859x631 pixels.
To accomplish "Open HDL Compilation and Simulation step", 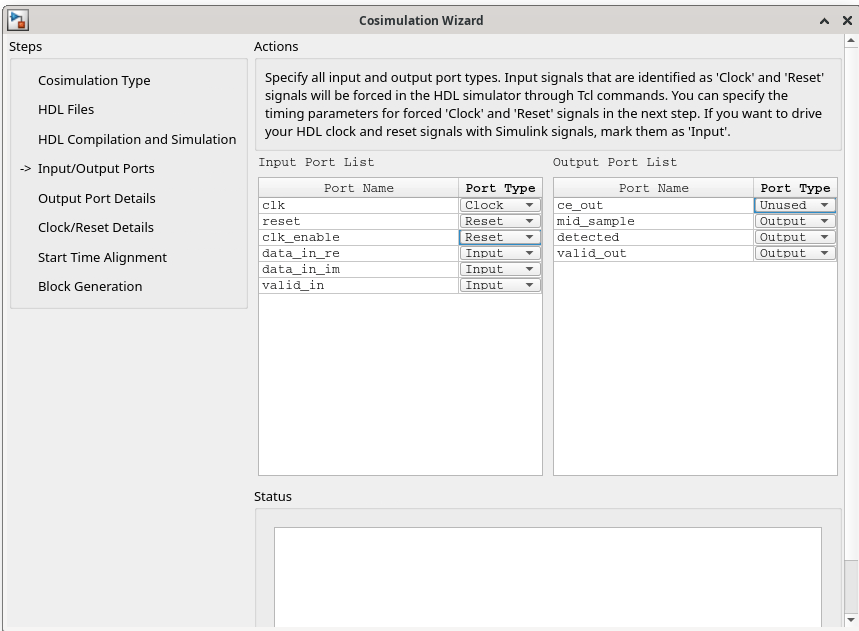I will (137, 140).
